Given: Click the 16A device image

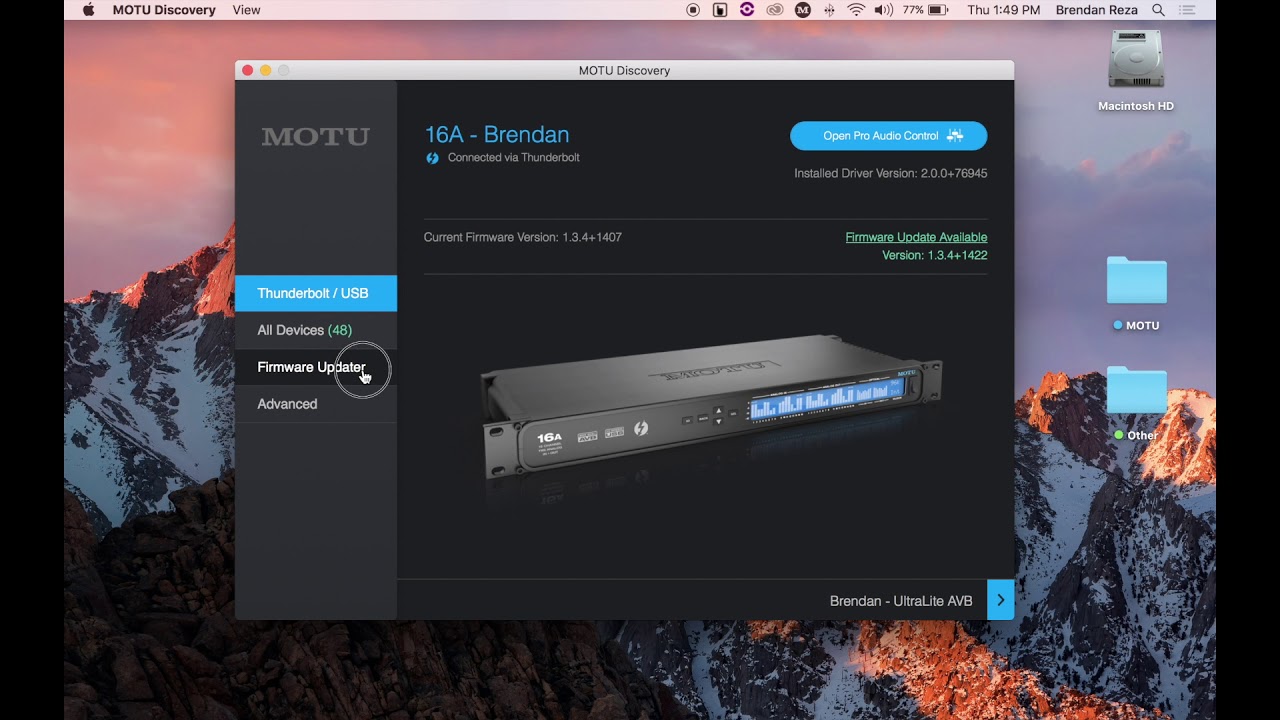Looking at the screenshot, I should click(711, 408).
